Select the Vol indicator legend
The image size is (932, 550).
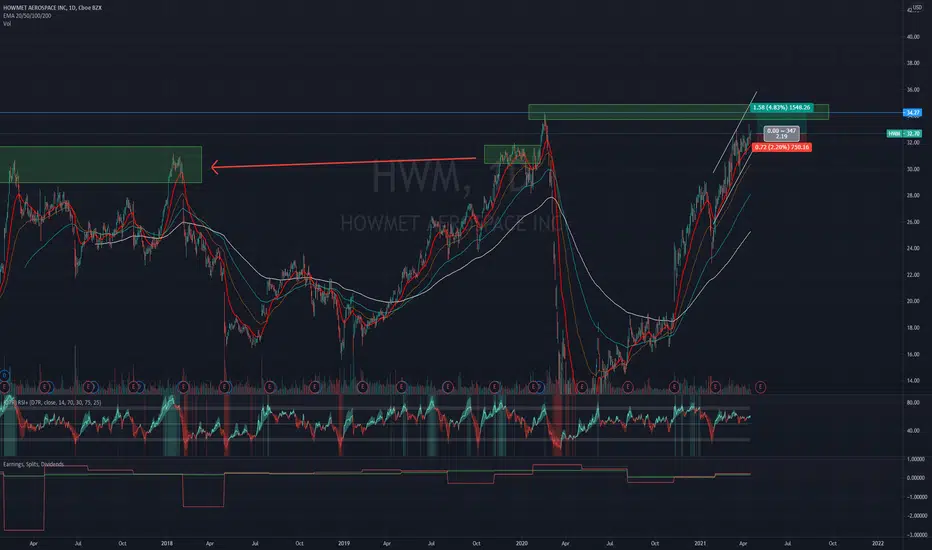[7, 24]
